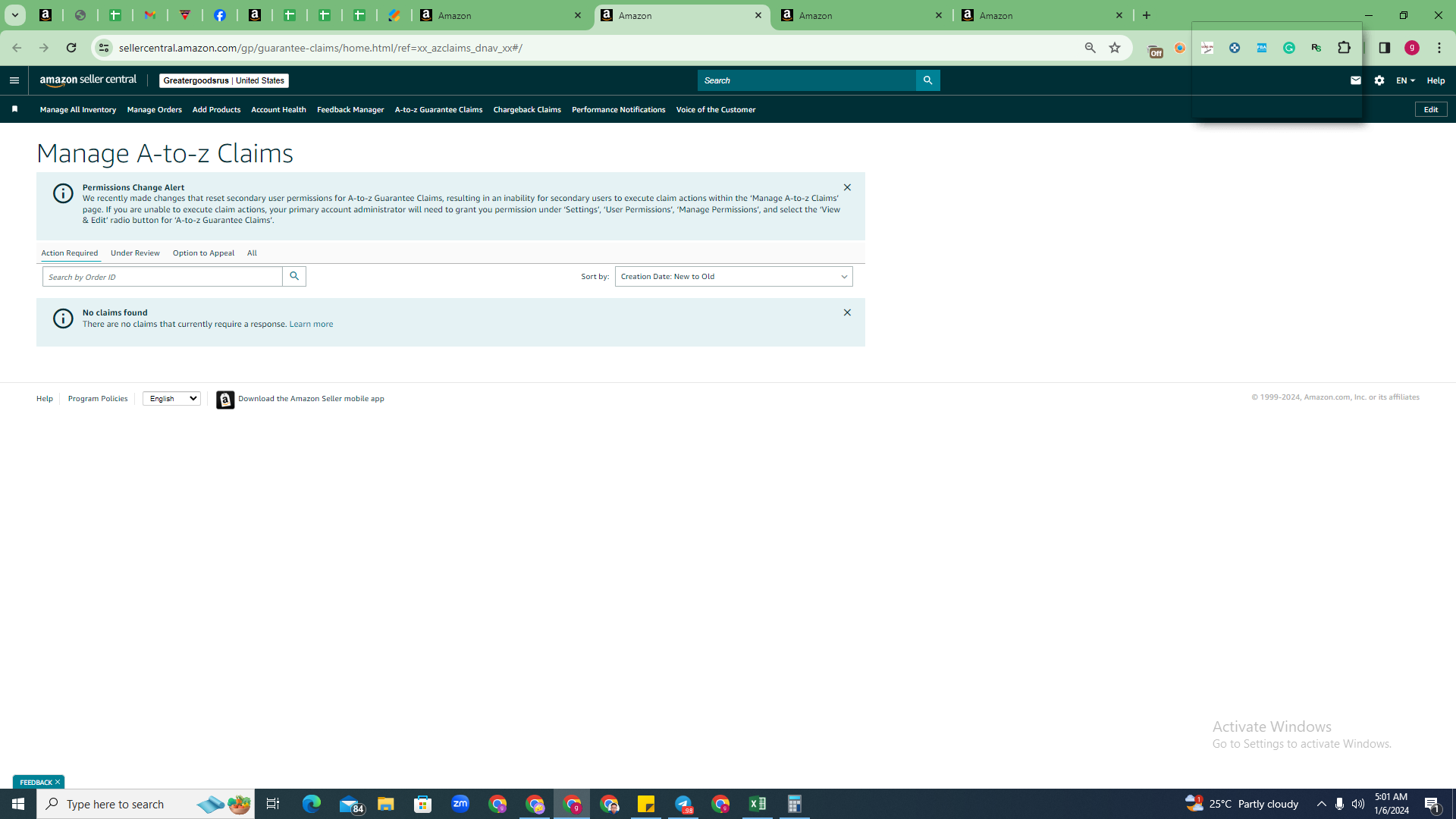Click the browser address bar URL
Viewport: 1456px width, 819px height.
point(320,48)
